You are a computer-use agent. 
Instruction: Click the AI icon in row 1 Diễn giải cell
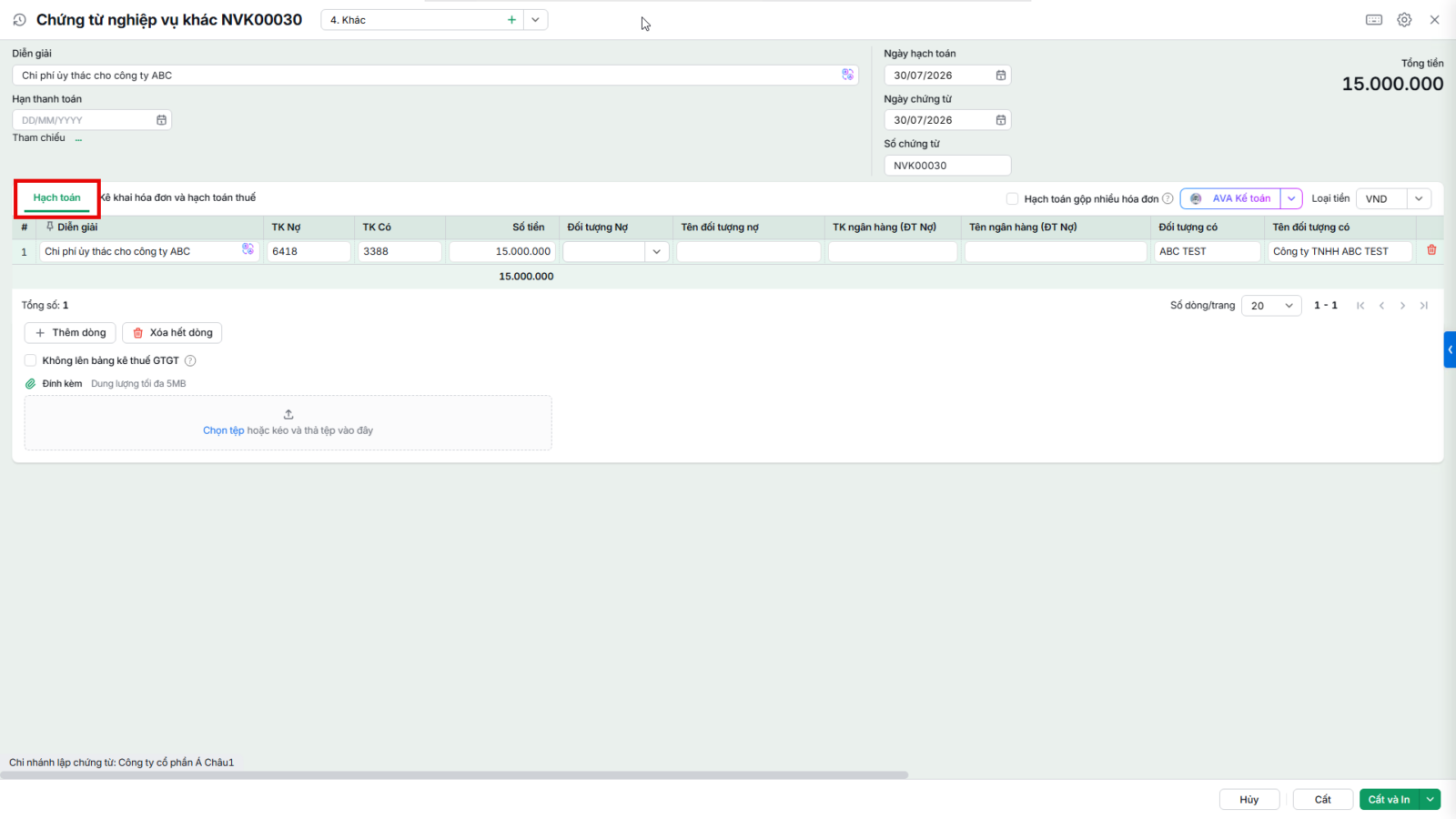coord(248,249)
